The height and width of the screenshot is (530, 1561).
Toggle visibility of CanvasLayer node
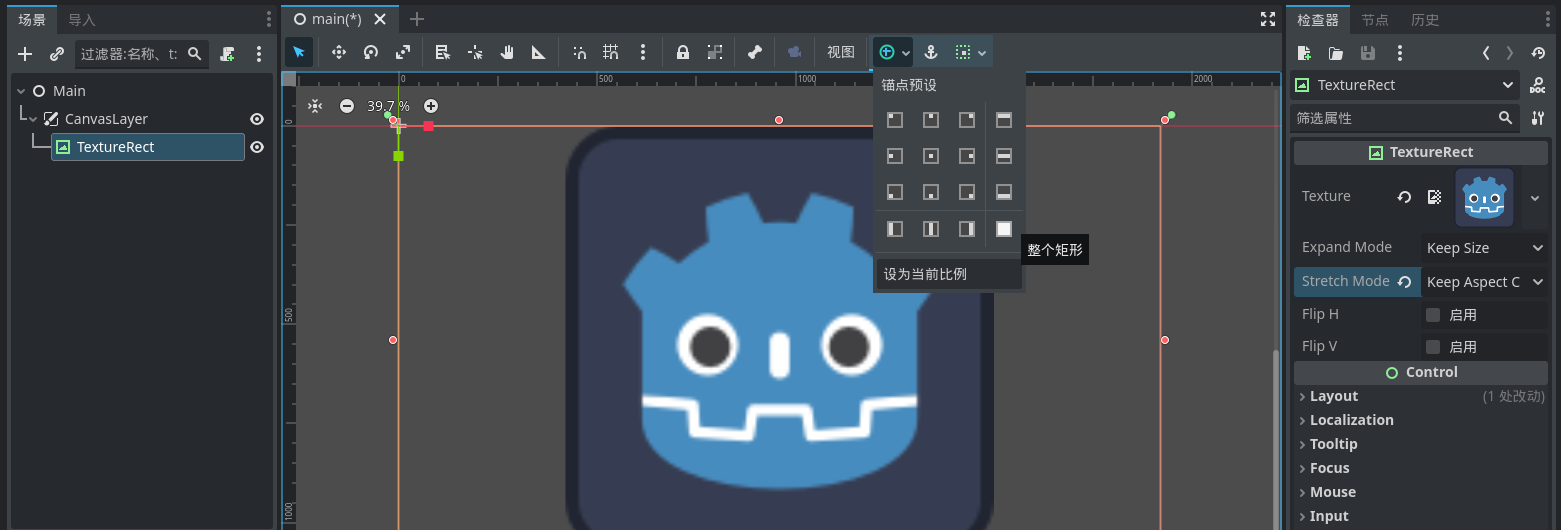(x=257, y=119)
